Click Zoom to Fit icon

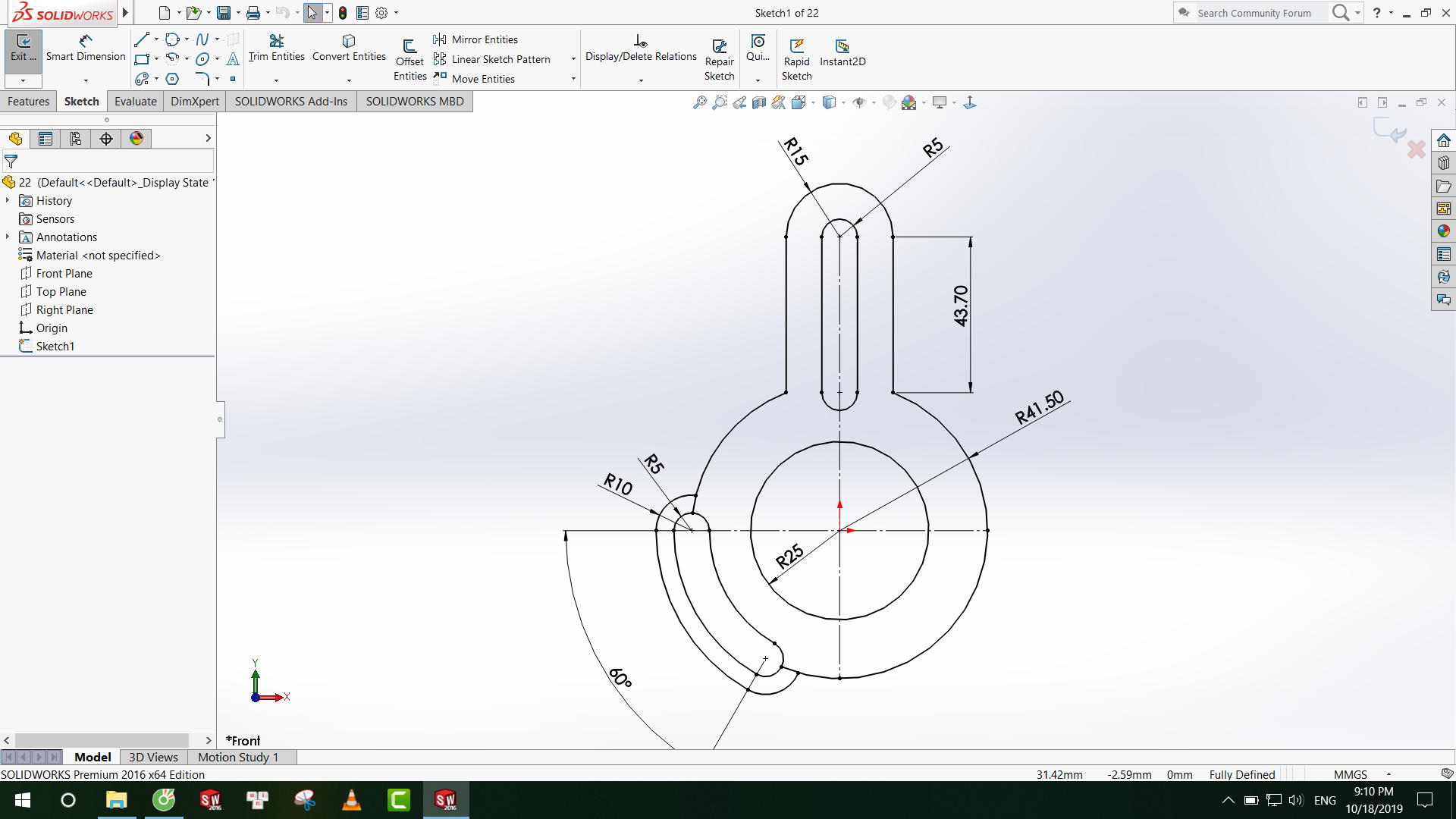click(700, 102)
